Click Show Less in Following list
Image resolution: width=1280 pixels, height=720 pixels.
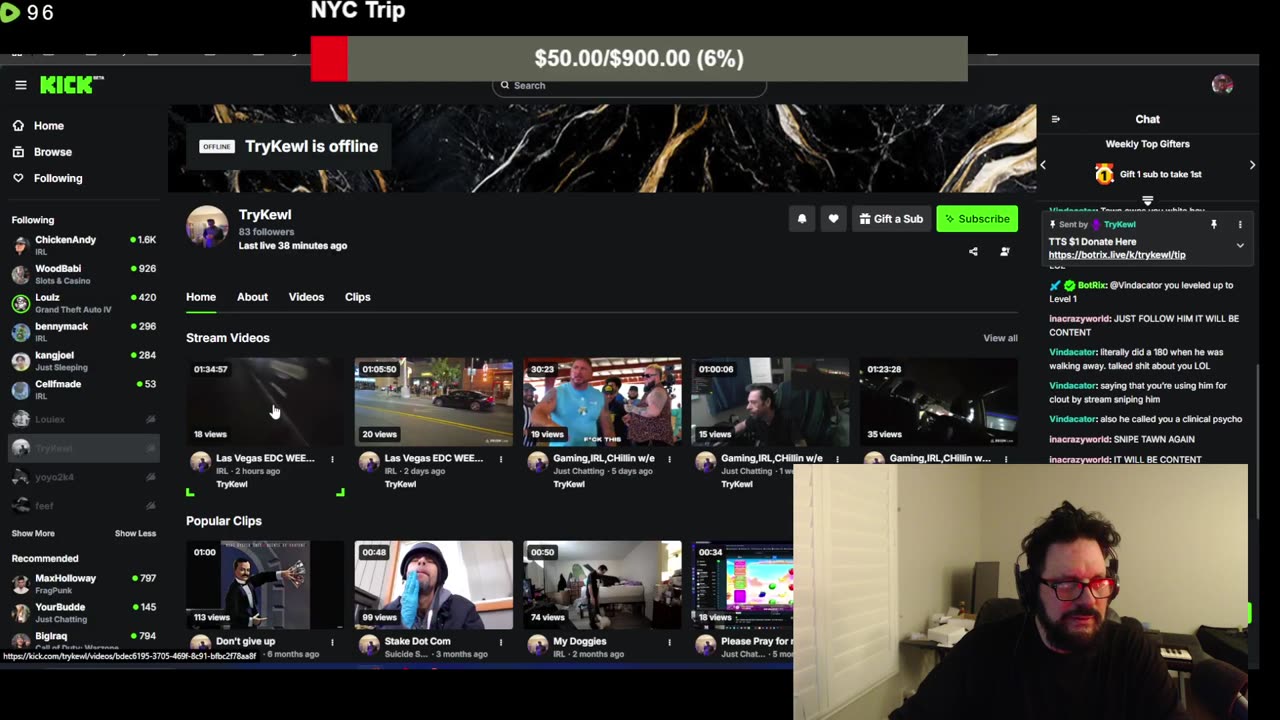click(x=135, y=534)
